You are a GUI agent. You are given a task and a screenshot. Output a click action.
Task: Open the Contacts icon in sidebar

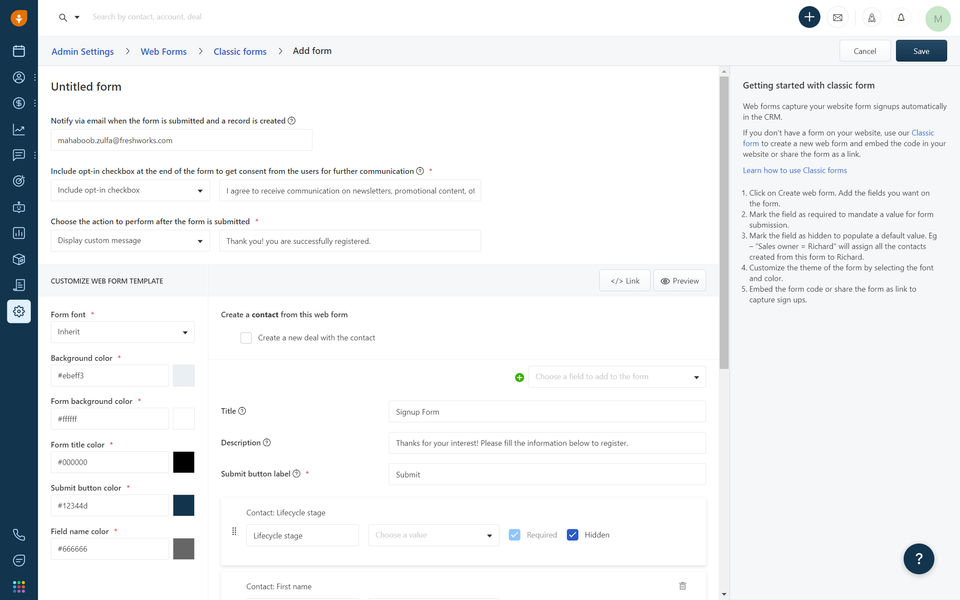[x=19, y=77]
